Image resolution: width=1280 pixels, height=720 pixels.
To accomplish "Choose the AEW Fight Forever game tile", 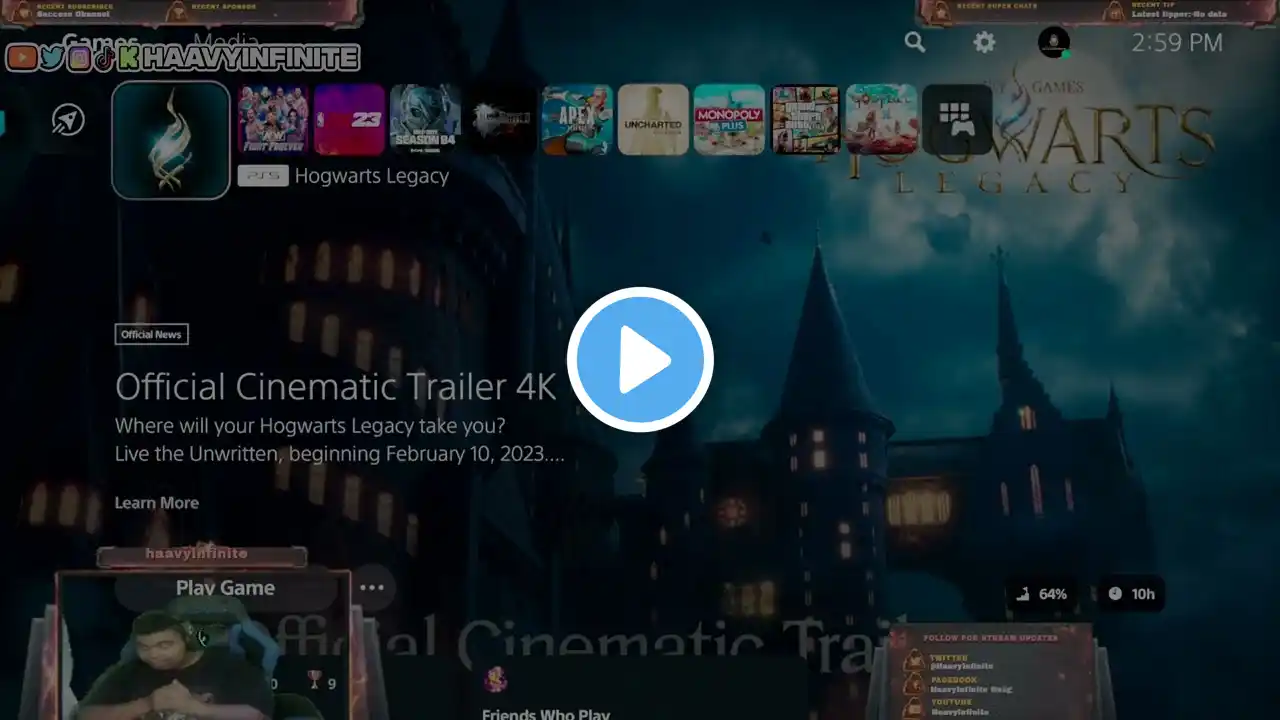I will point(274,120).
